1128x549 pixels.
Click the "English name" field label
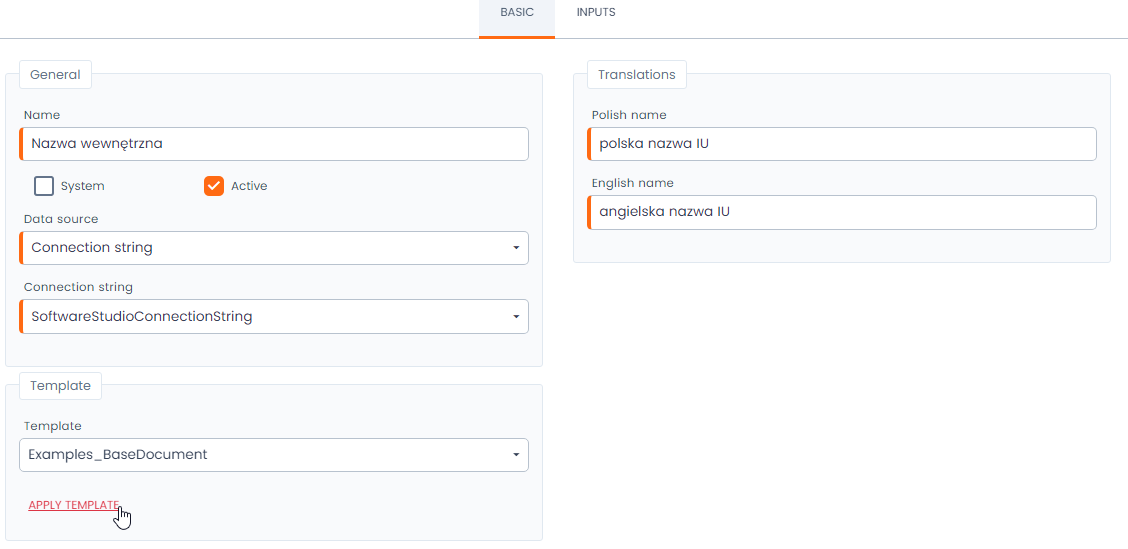(x=632, y=183)
